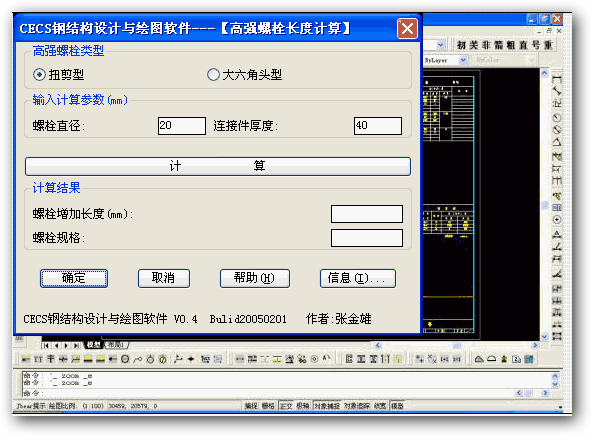
Task: Click the circle-with-line icon in bottom toolbar
Action: click(x=125, y=359)
